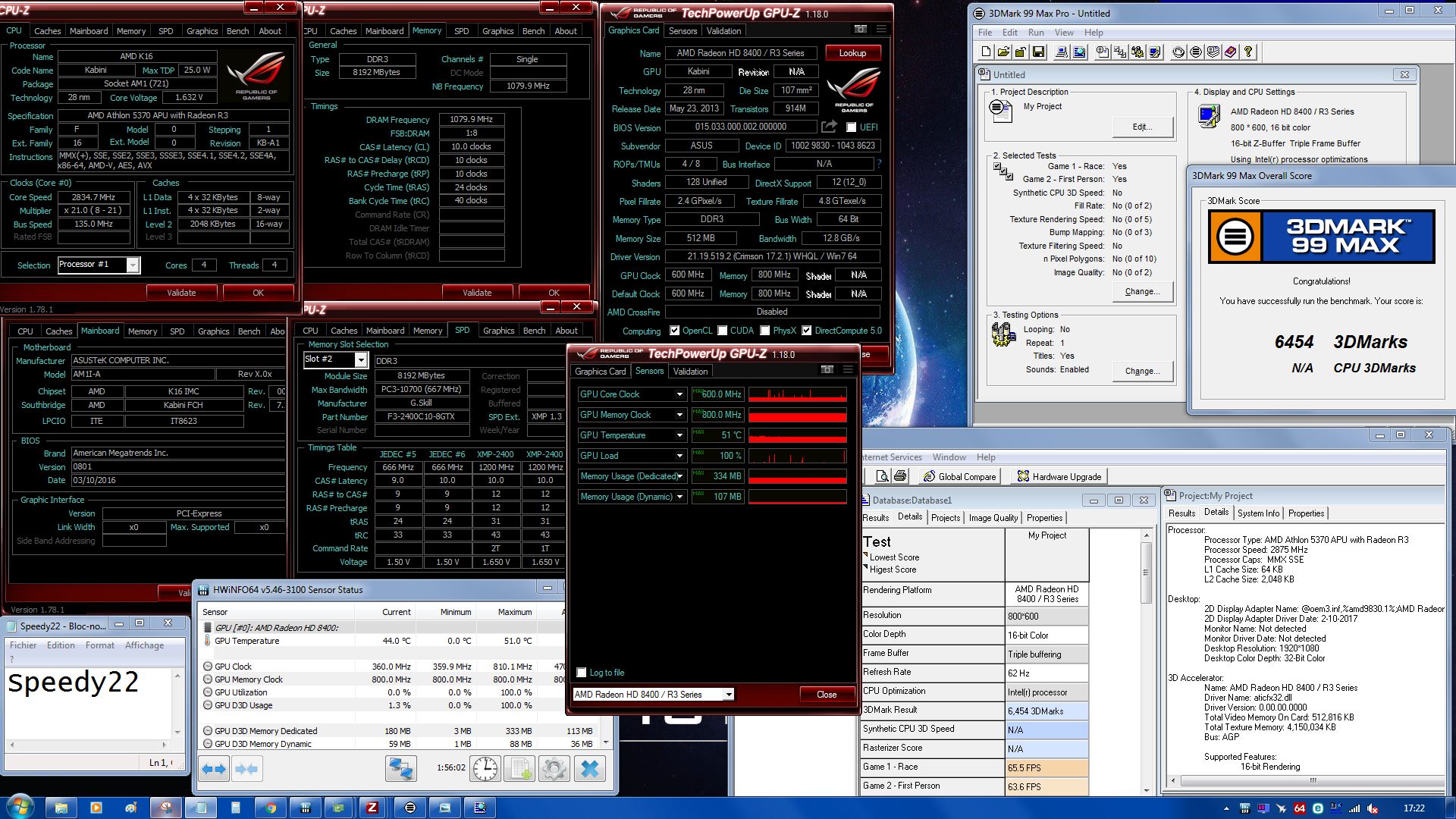1456x819 pixels.
Task: Switch to System Info tab in Project panel
Action: [1258, 513]
